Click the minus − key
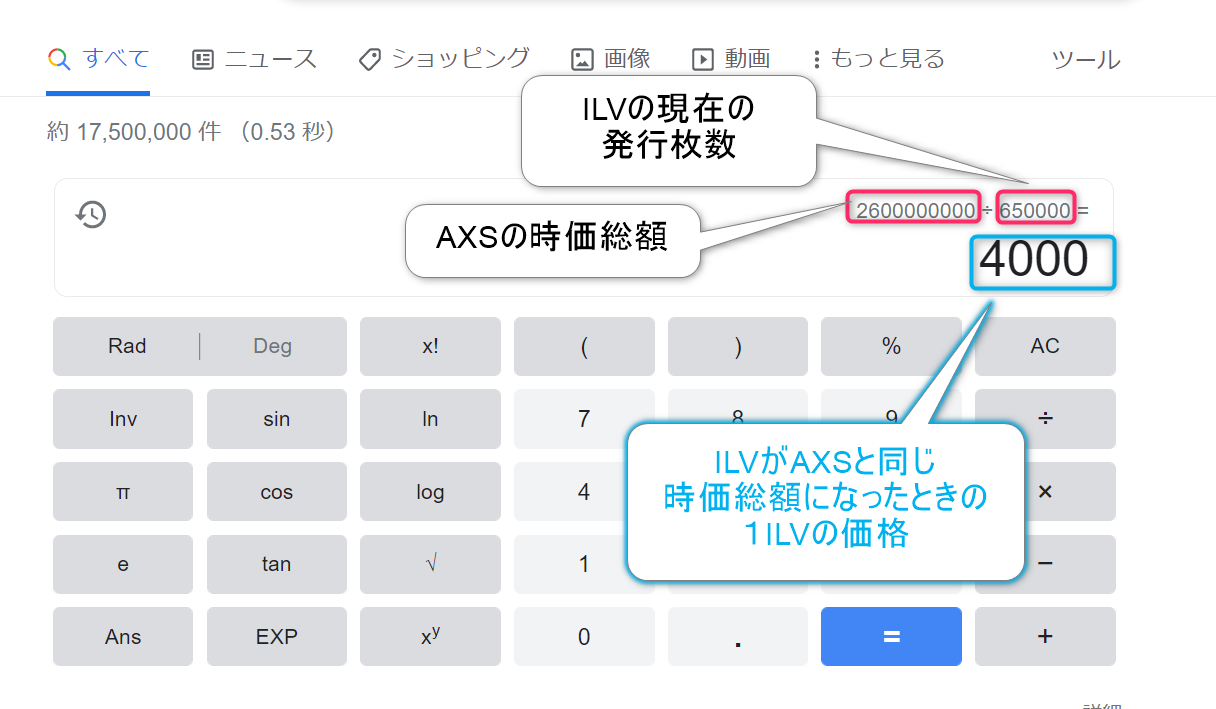 point(1045,564)
